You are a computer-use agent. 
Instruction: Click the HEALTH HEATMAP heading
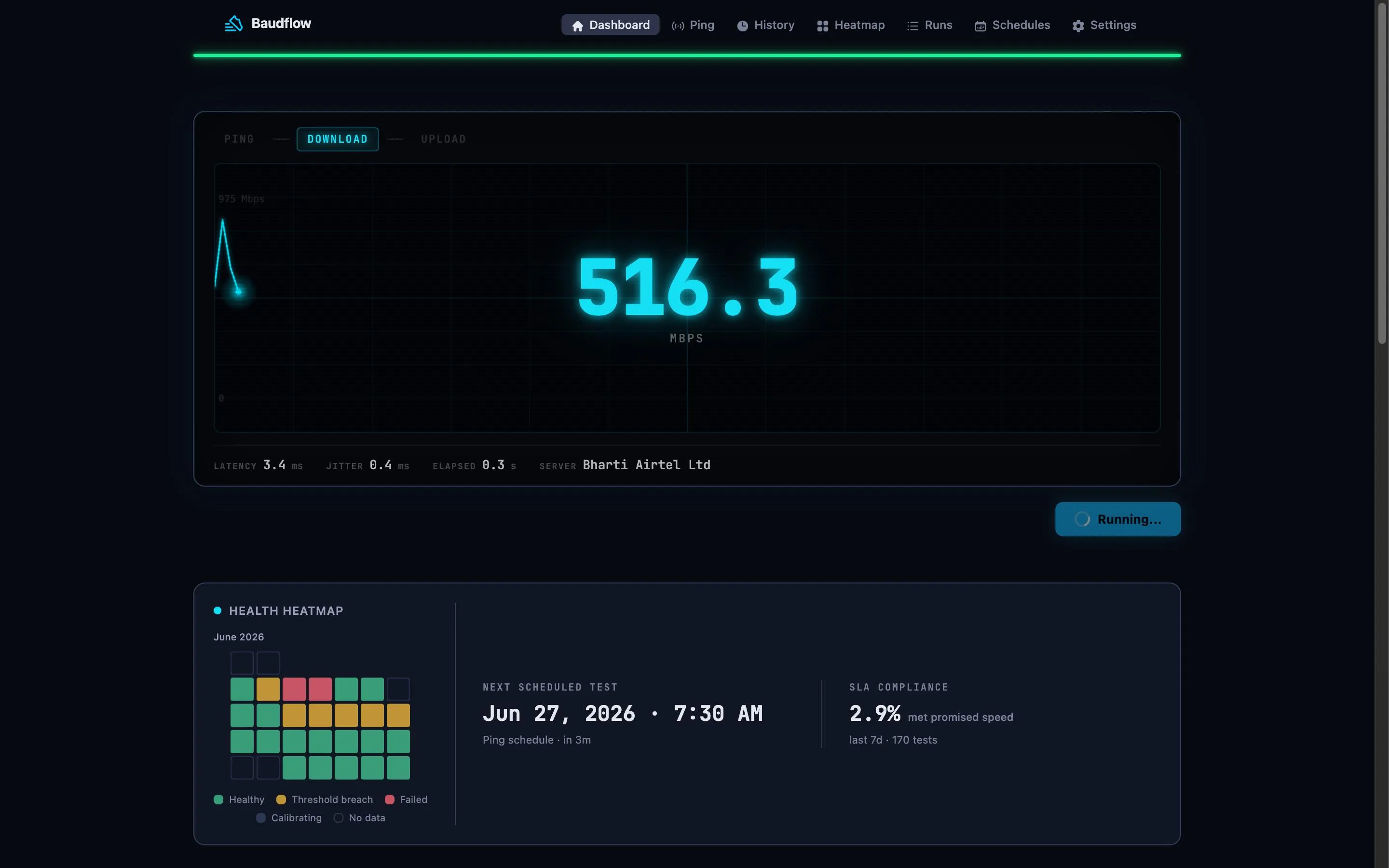(286, 611)
